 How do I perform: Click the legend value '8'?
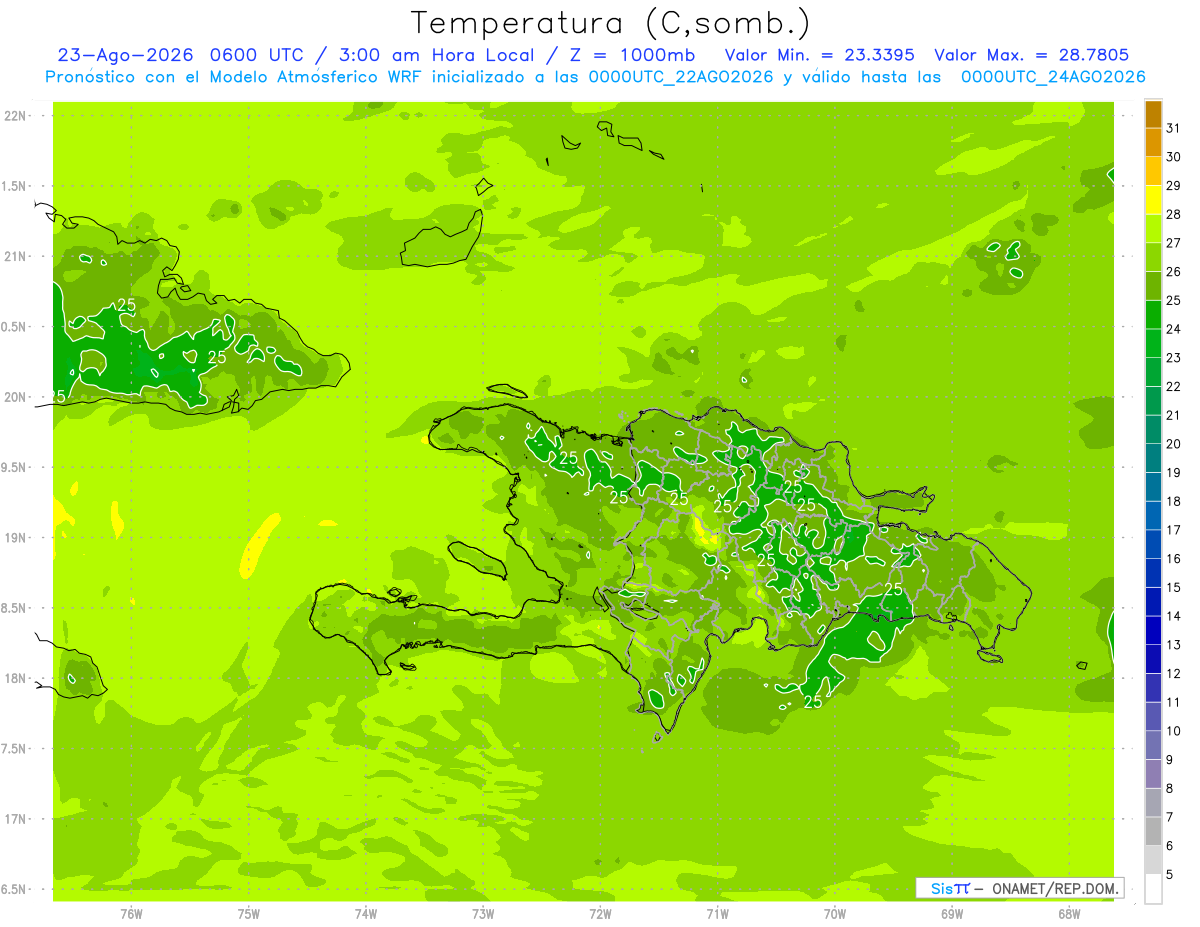1170,788
